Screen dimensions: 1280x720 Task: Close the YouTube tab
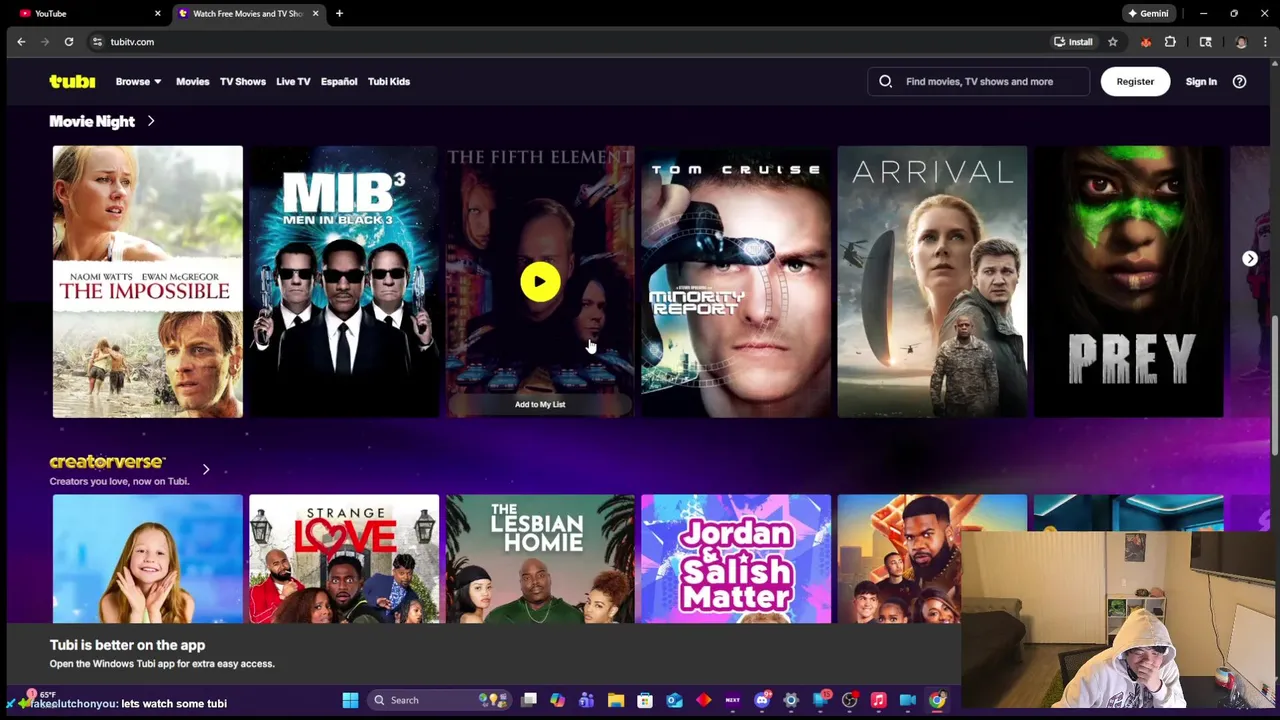click(x=157, y=13)
